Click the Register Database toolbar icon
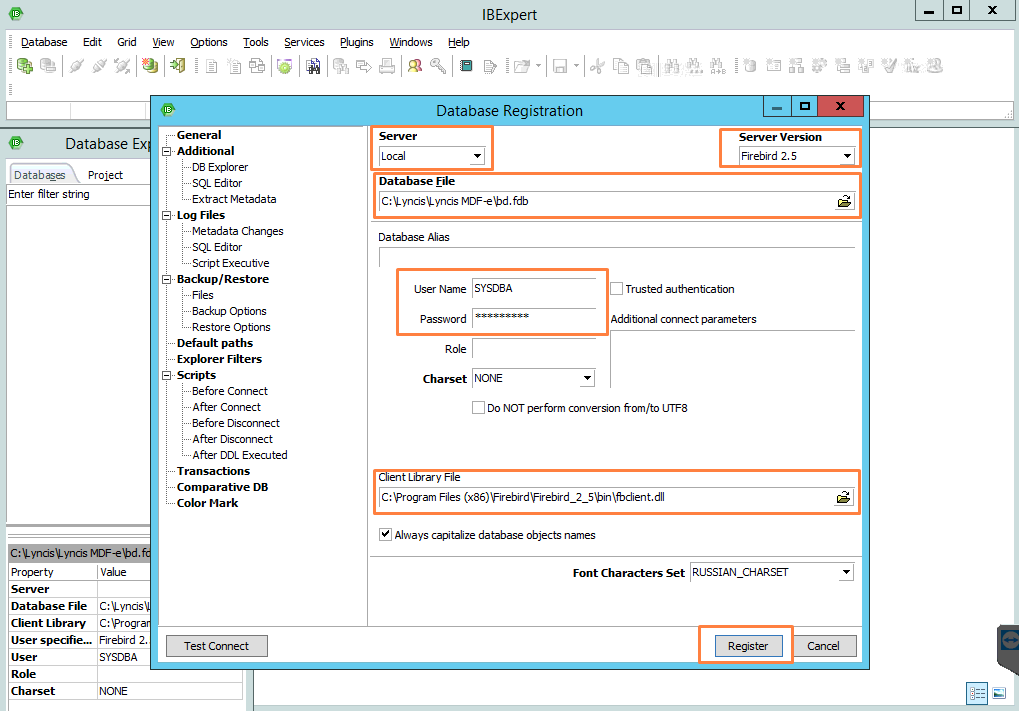The image size is (1019, 711). point(25,66)
